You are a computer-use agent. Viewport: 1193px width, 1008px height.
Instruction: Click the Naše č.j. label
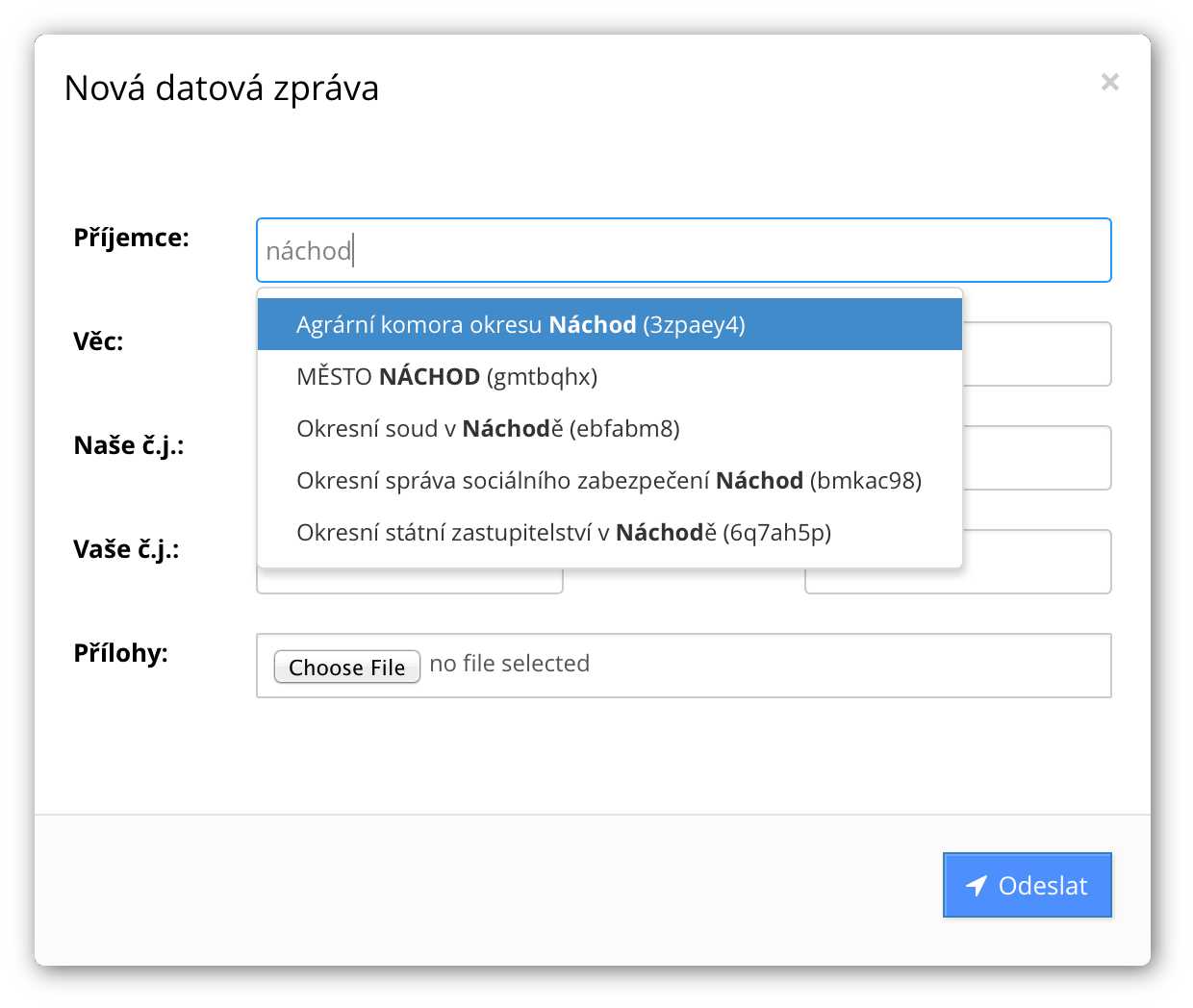tap(128, 445)
